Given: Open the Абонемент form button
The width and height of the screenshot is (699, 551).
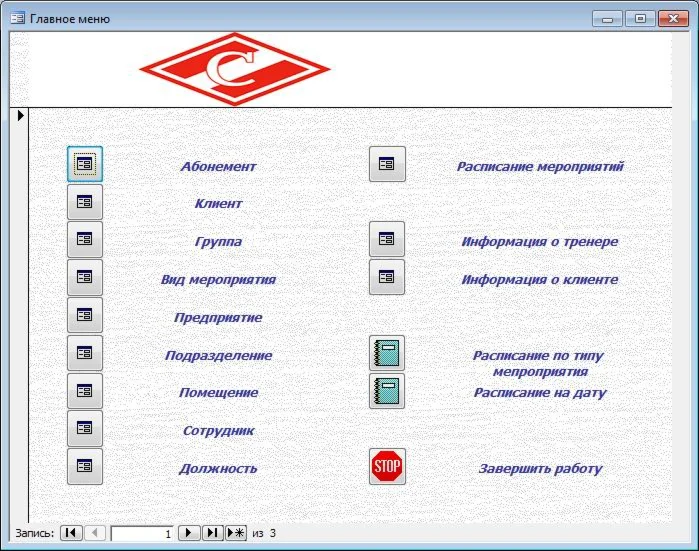Looking at the screenshot, I should [x=85, y=164].
